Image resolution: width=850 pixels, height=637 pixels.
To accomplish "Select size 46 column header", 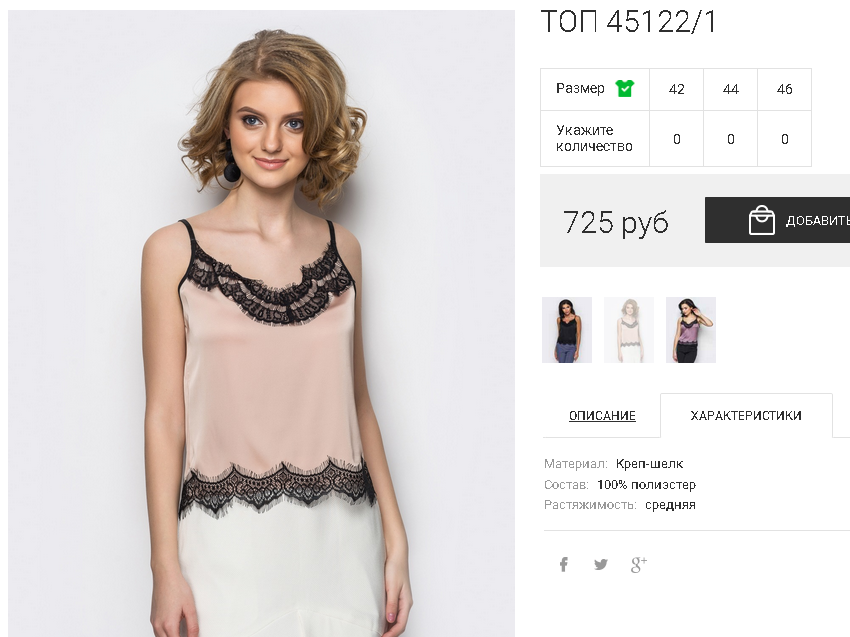I will (x=784, y=89).
